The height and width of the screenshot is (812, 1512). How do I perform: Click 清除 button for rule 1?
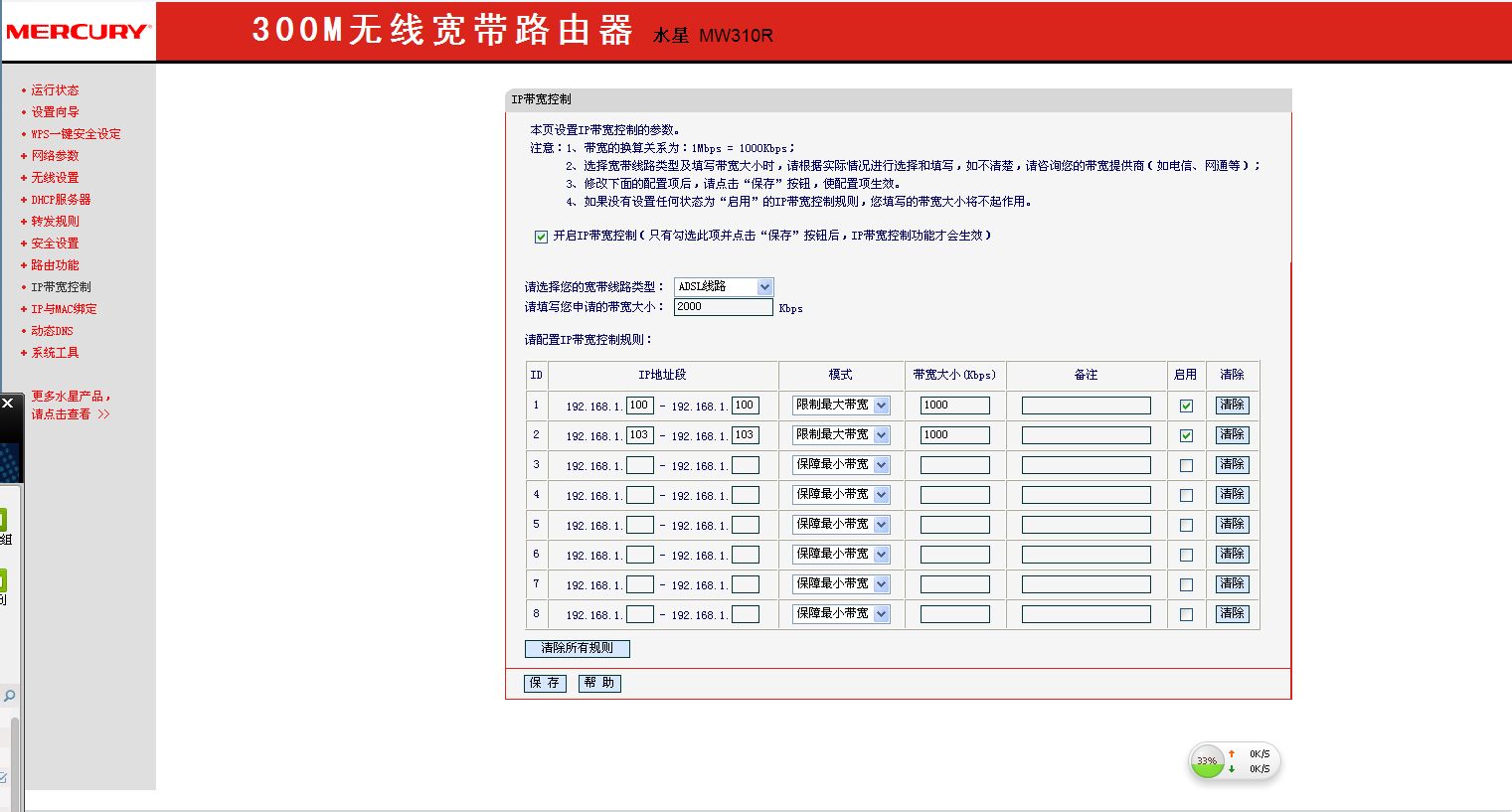click(1232, 406)
